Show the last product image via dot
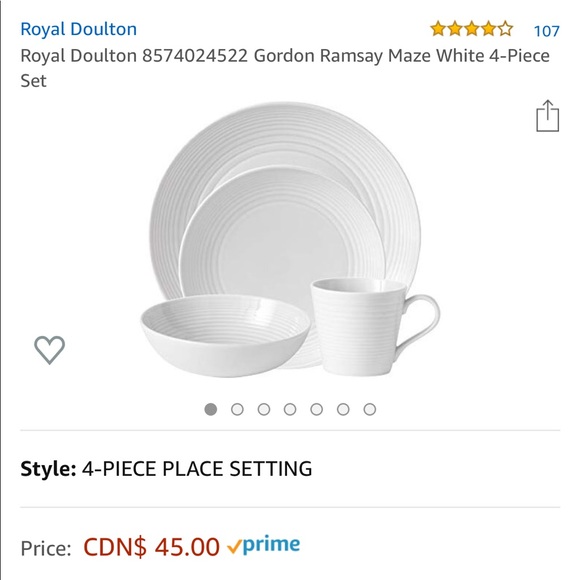Screen dimensions: 580x580 pyautogui.click(x=370, y=409)
